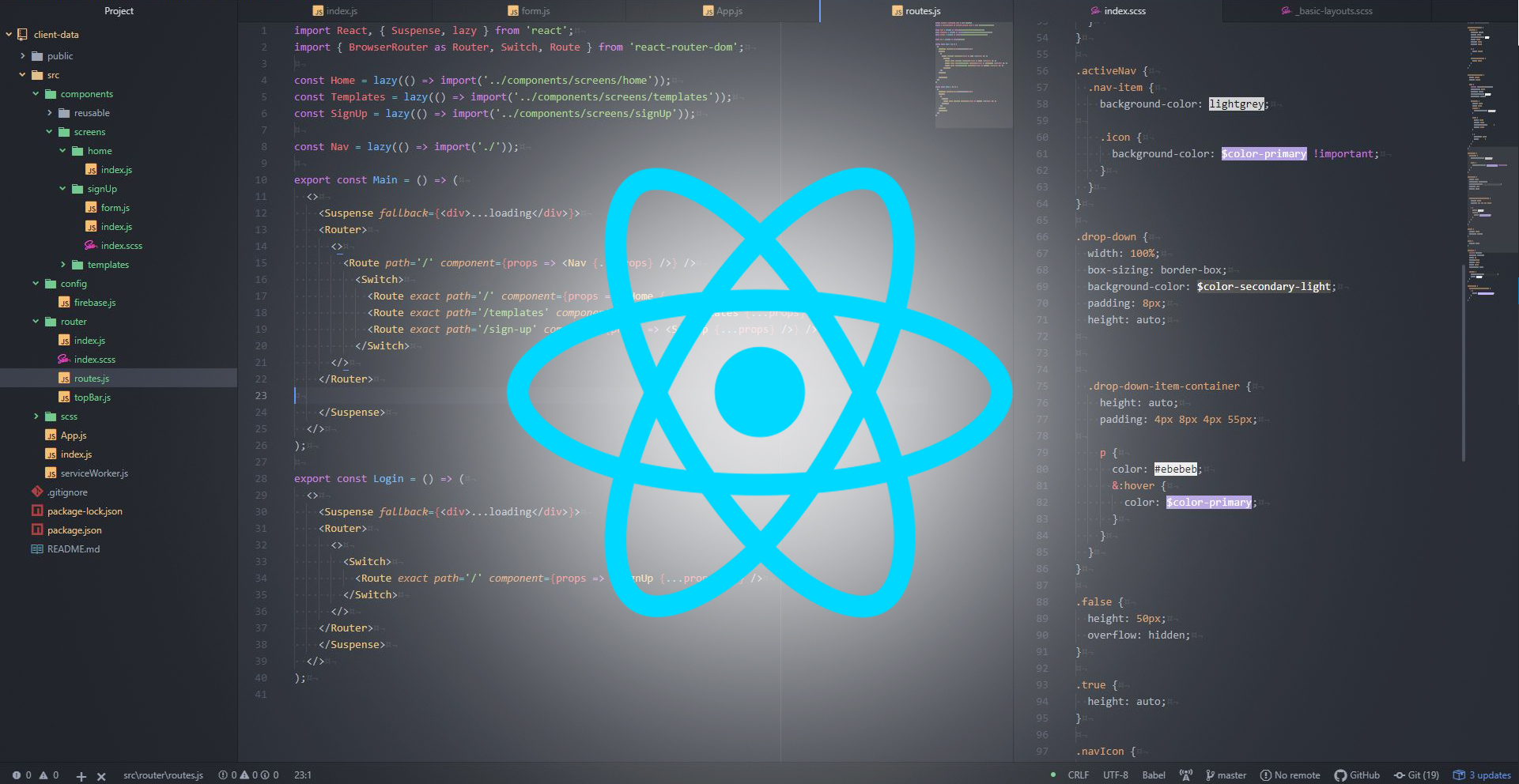Change the Babel grammar selector
The height and width of the screenshot is (784, 1519).
coord(1154,775)
